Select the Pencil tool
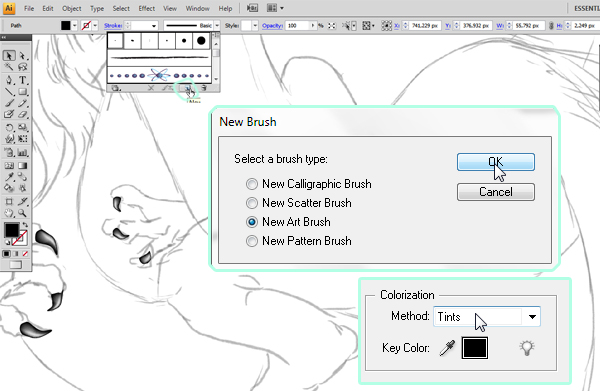Screen dimensions: 600x391 pyautogui.click(x=23, y=103)
